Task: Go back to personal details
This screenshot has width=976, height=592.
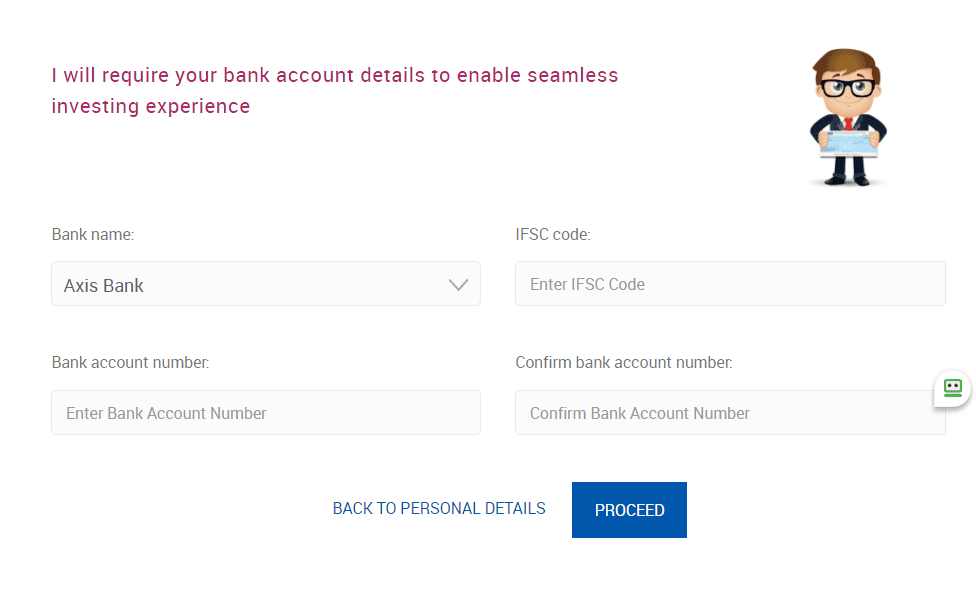Action: 439,509
